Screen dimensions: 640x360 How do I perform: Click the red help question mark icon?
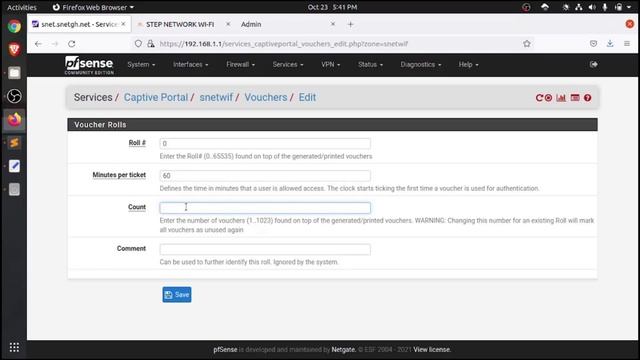point(587,98)
